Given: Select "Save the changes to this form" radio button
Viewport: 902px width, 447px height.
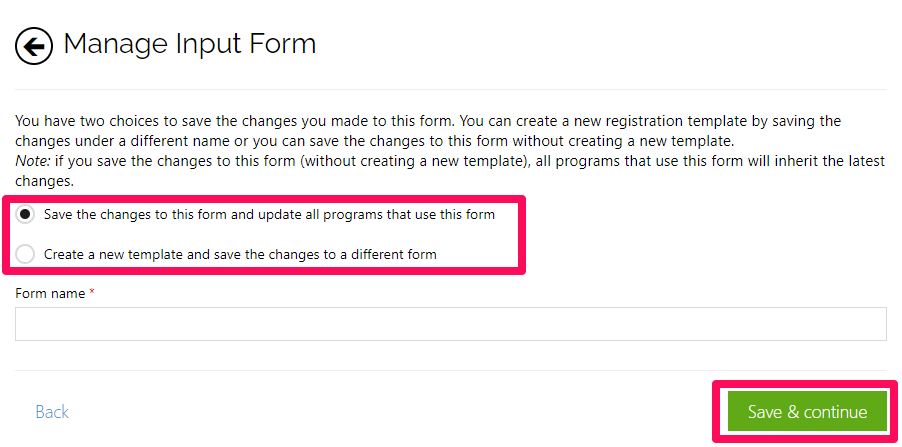Looking at the screenshot, I should click(25, 215).
